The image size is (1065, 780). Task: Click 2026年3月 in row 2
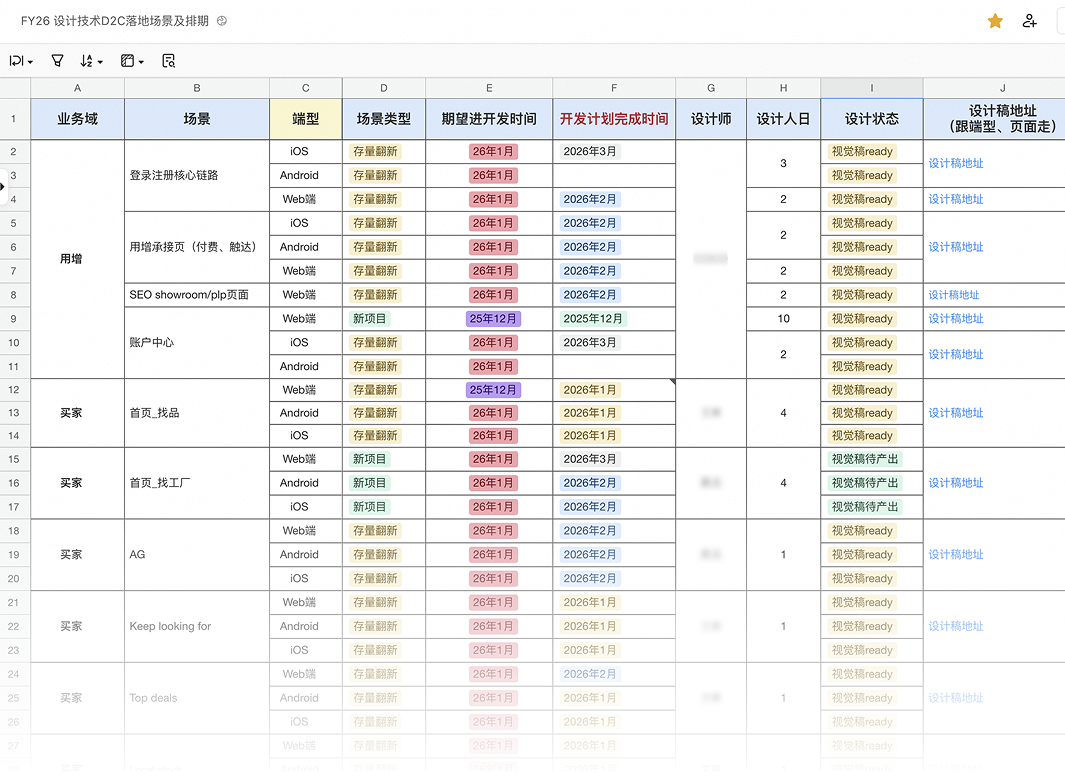(590, 152)
